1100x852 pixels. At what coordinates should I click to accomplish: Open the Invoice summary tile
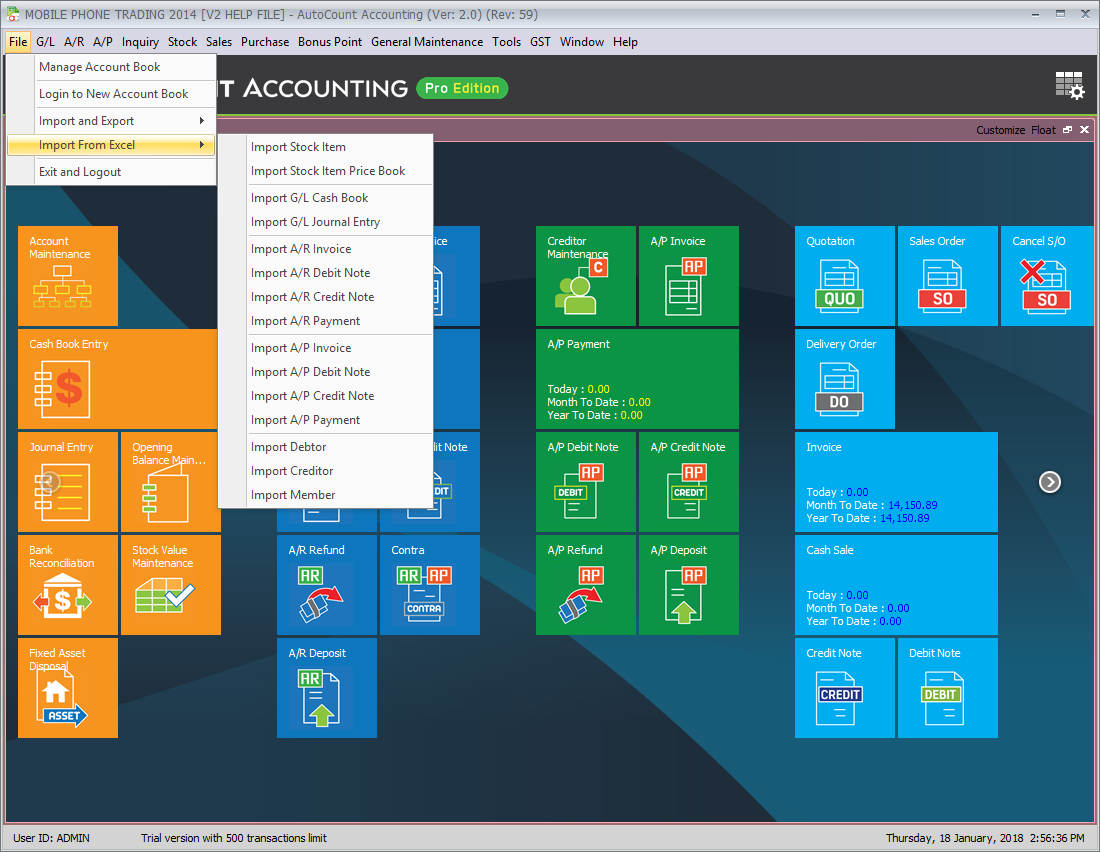[896, 482]
